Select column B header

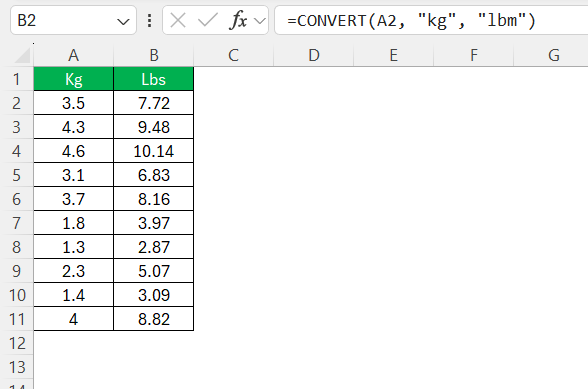click(154, 56)
